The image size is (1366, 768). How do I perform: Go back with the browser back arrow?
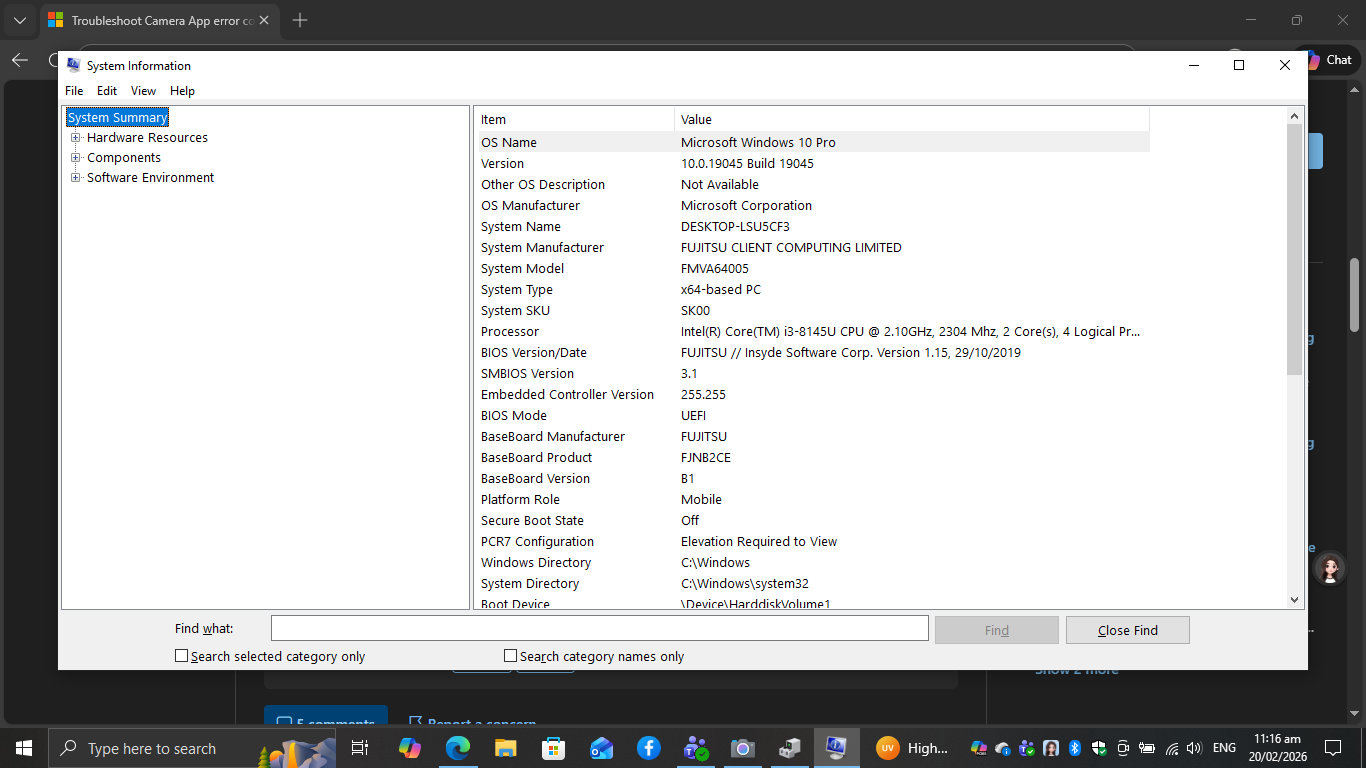tap(20, 60)
